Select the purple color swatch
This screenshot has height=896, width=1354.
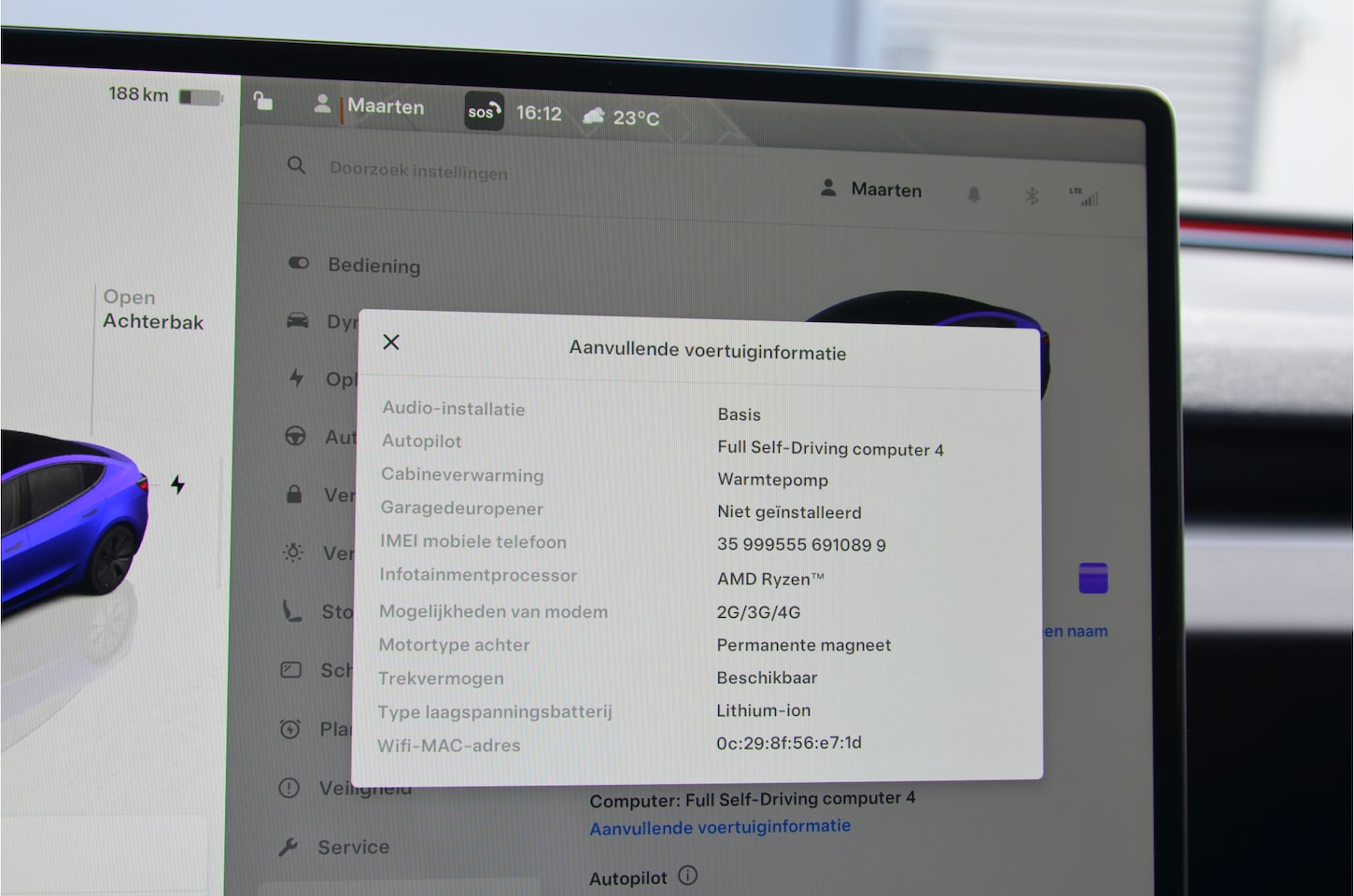coord(1093,578)
